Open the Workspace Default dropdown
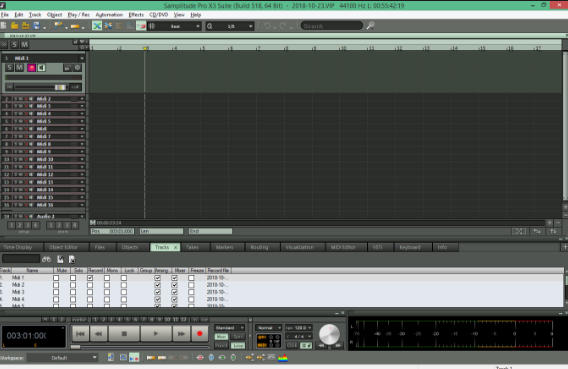This screenshot has width=568, height=369. 63,358
